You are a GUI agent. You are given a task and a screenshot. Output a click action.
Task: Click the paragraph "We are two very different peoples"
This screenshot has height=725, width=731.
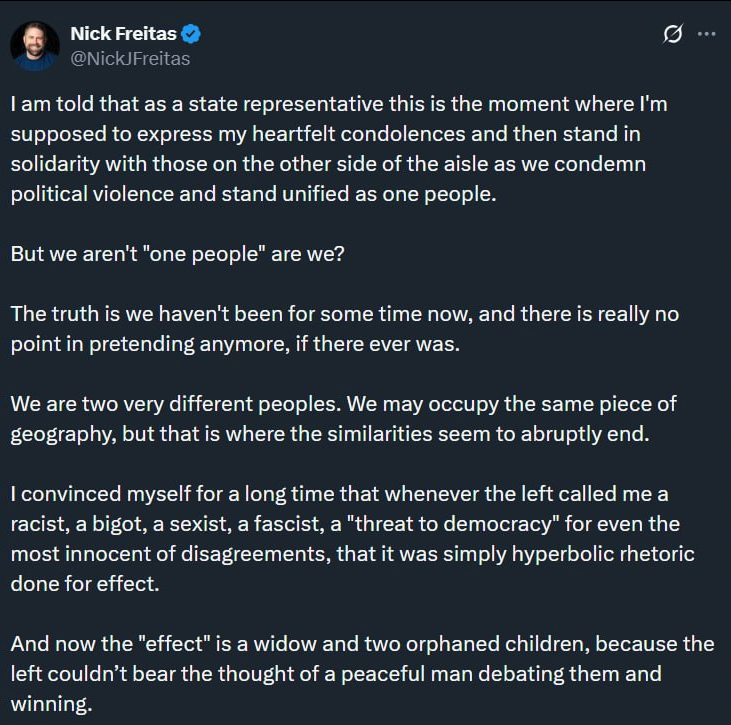coord(343,419)
